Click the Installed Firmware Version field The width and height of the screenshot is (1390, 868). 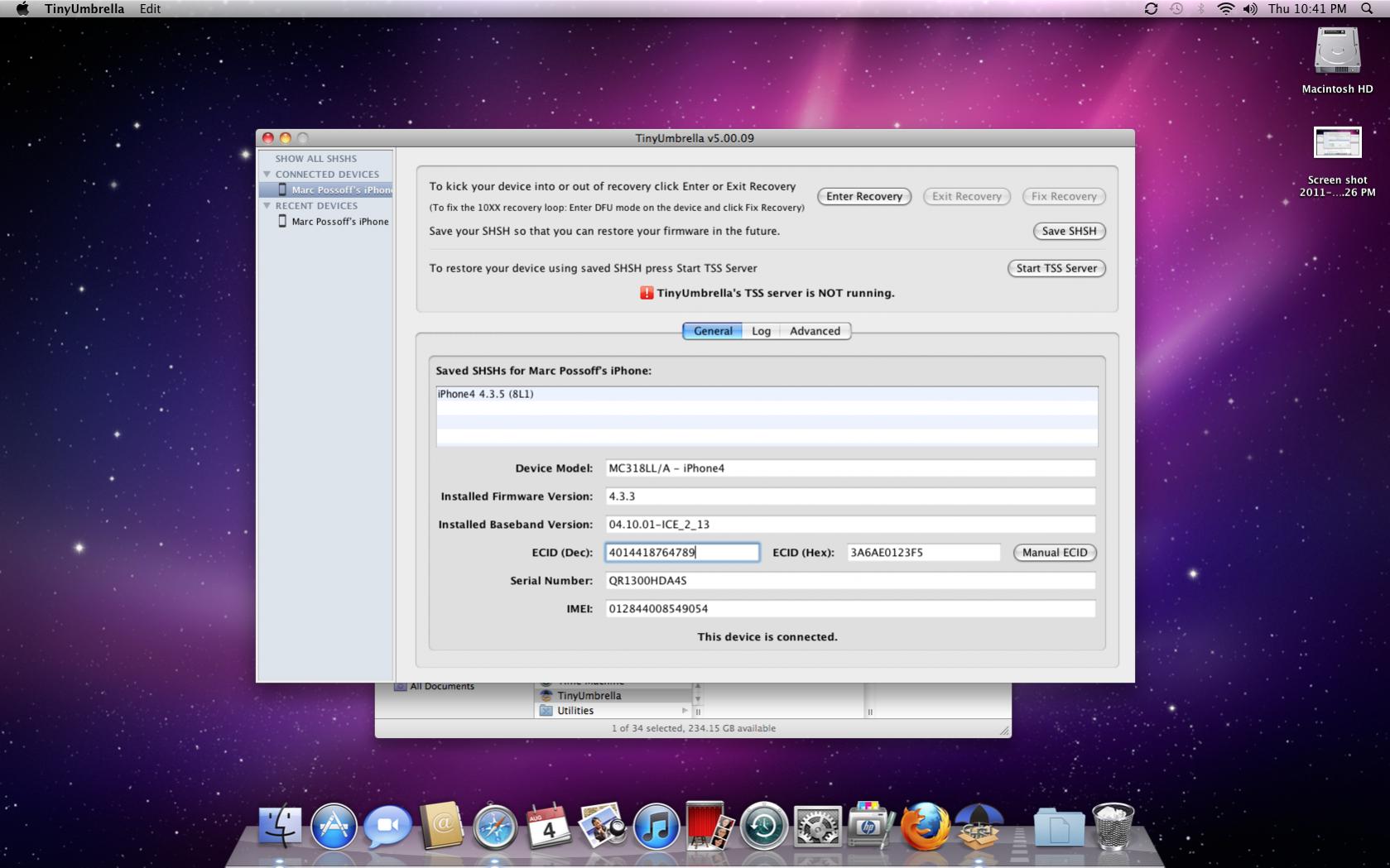click(850, 496)
